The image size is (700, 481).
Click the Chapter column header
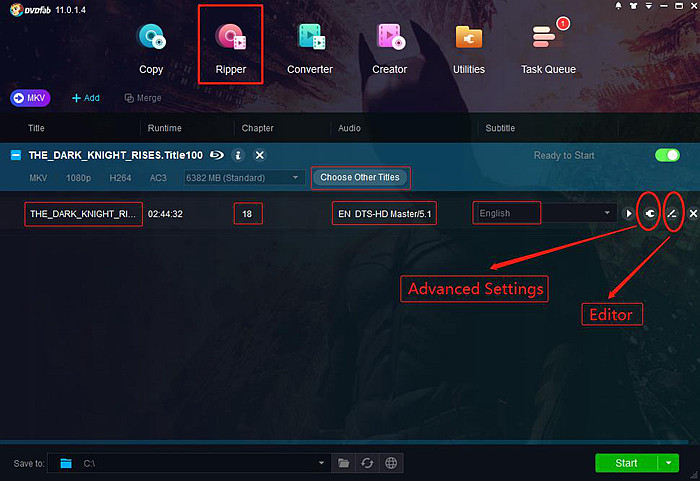[258, 128]
